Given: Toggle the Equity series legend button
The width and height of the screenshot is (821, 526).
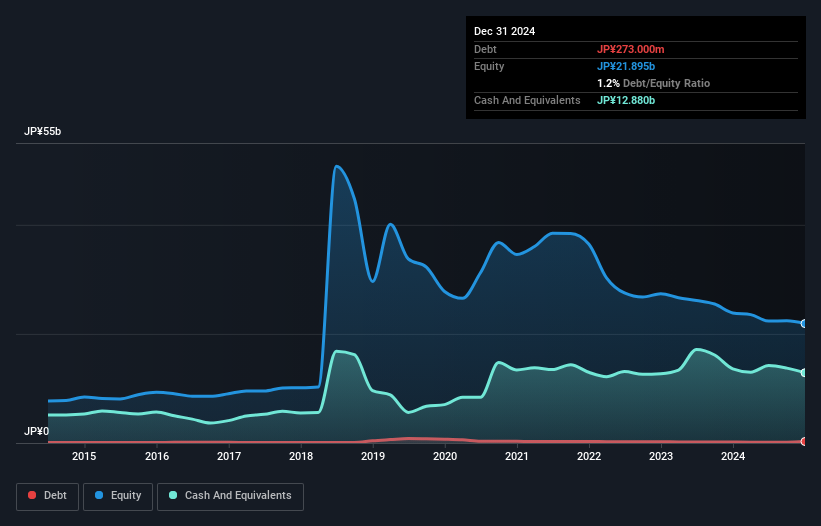Looking at the screenshot, I should (x=118, y=496).
